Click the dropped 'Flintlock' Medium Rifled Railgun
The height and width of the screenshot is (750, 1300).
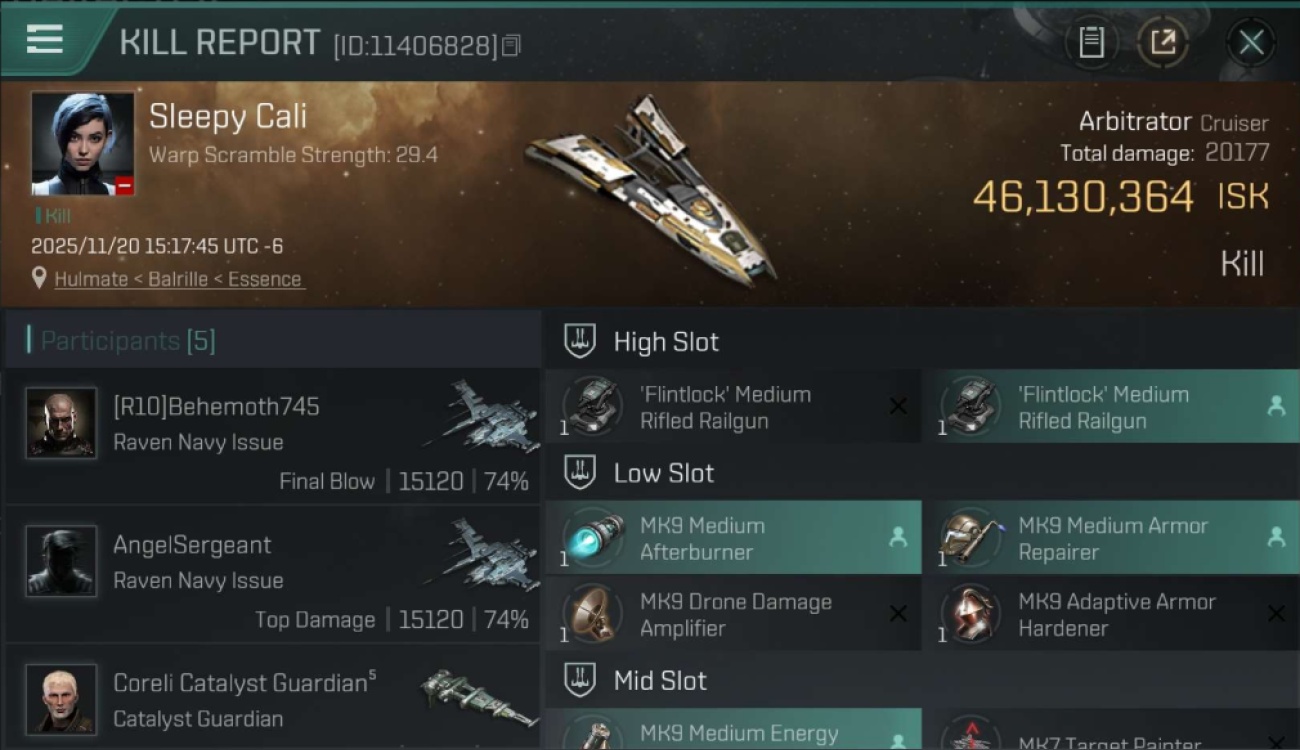[1110, 407]
